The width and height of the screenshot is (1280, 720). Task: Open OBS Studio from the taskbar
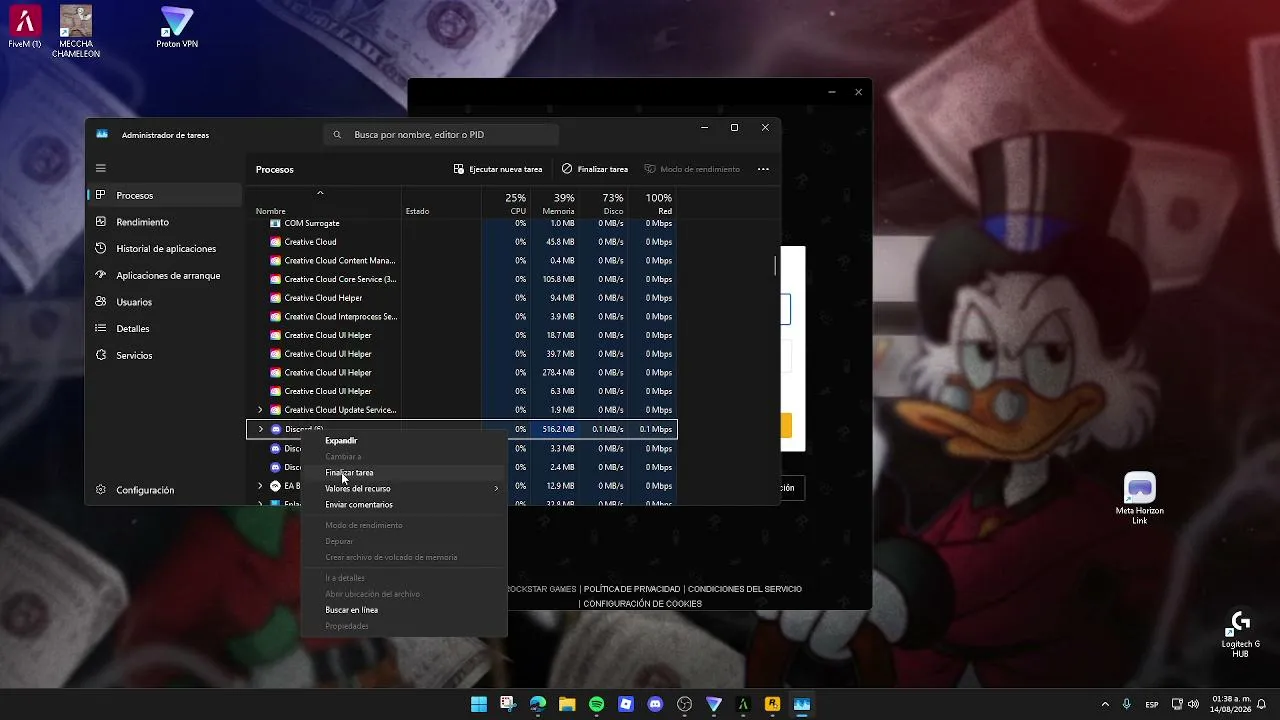(x=685, y=704)
